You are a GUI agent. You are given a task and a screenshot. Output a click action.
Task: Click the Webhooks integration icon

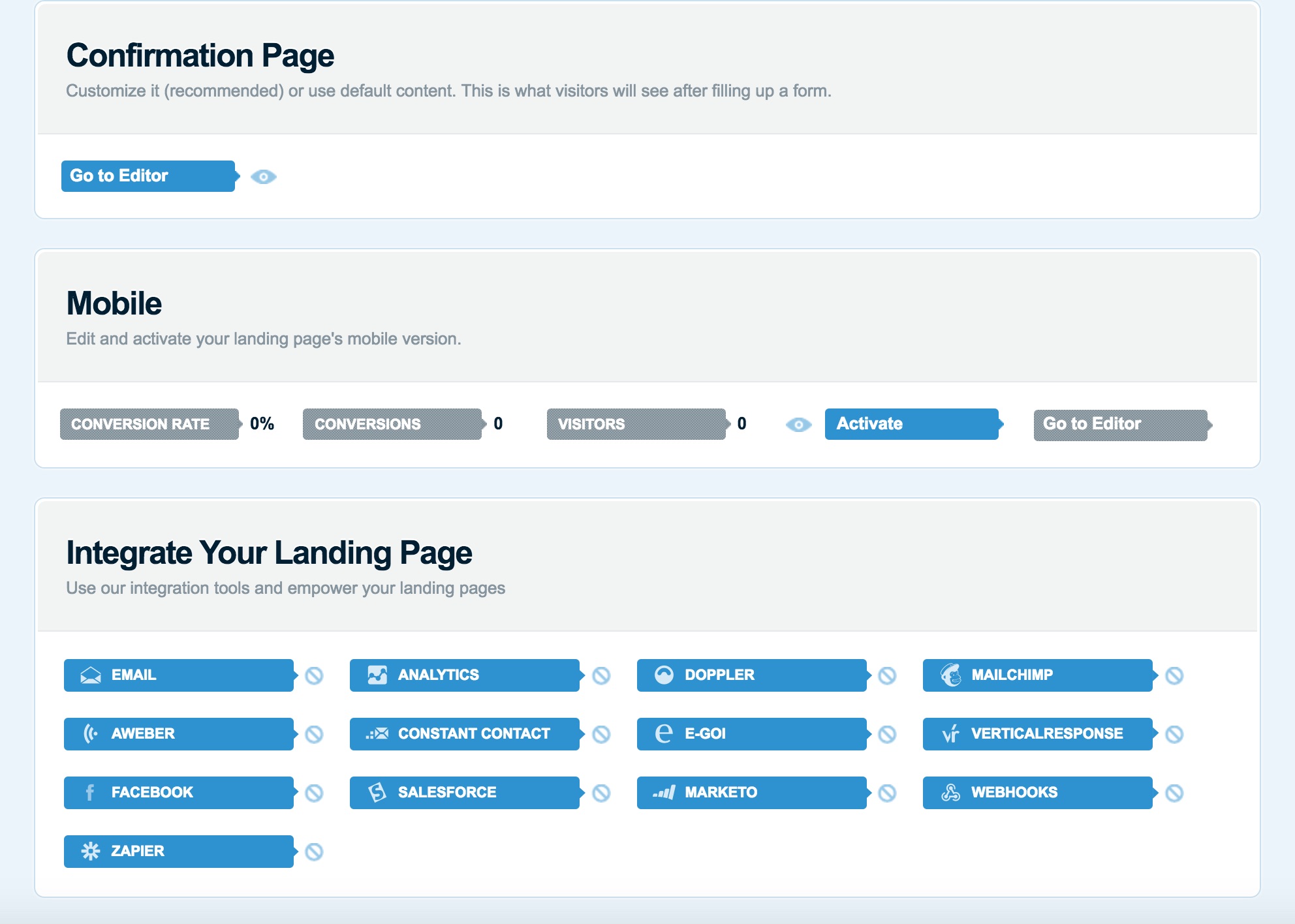coord(951,793)
